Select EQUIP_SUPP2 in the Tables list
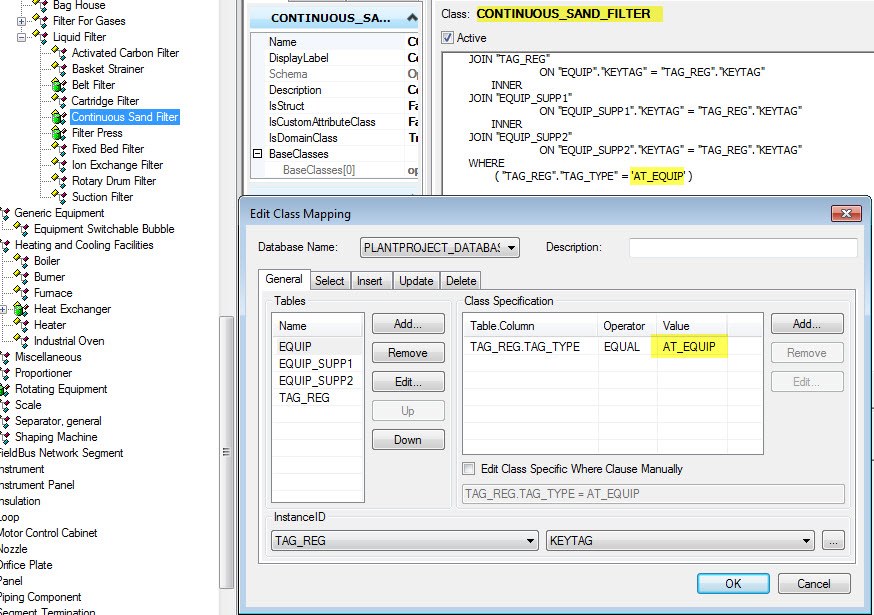874x615 pixels. 317,381
